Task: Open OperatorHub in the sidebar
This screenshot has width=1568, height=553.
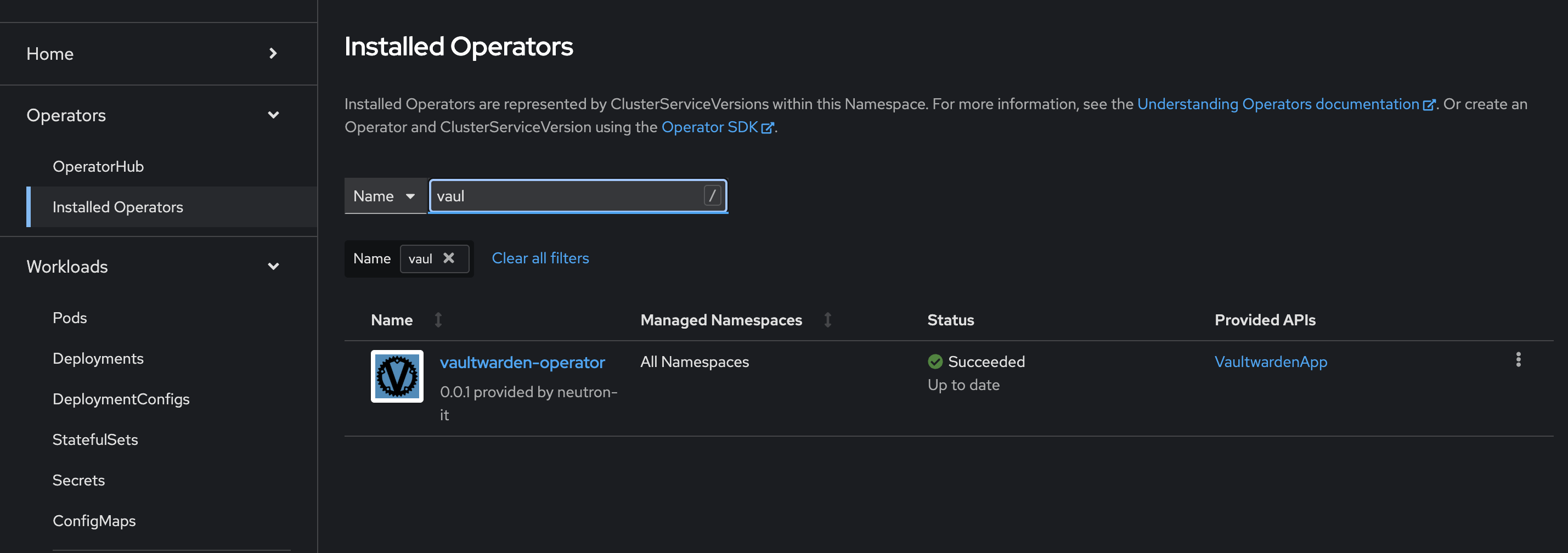Action: coord(98,166)
